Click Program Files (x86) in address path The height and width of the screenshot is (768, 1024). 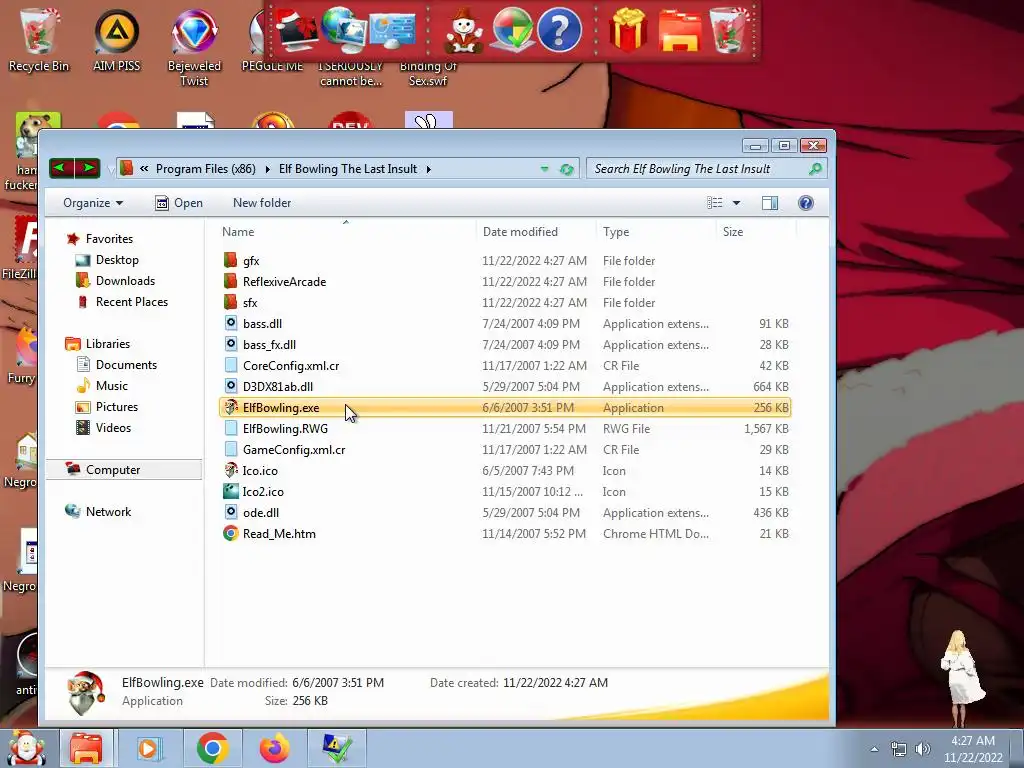206,169
